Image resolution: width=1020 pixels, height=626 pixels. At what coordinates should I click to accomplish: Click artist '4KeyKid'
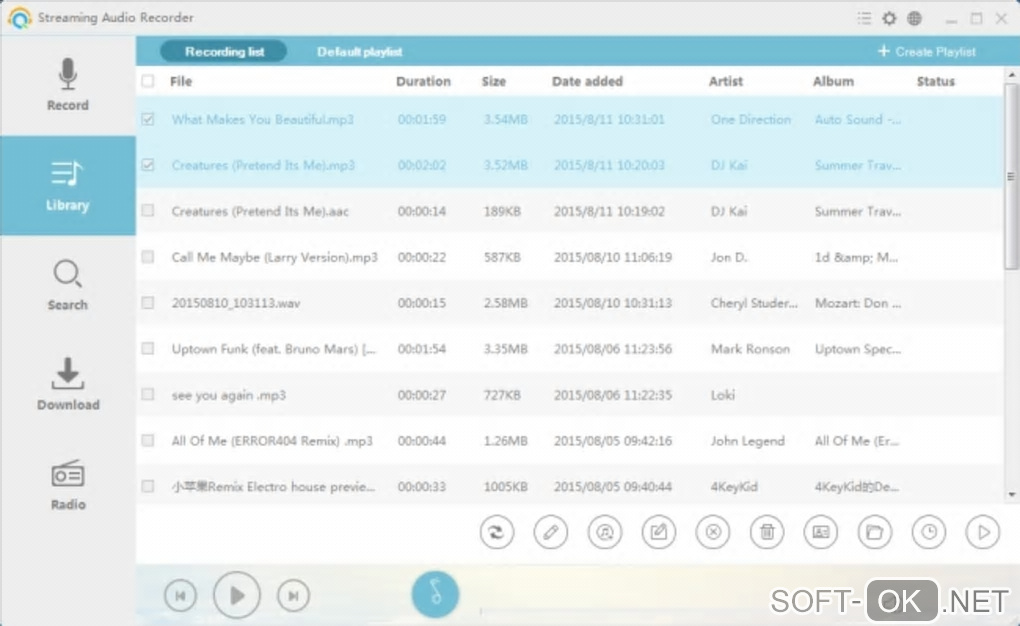734,487
